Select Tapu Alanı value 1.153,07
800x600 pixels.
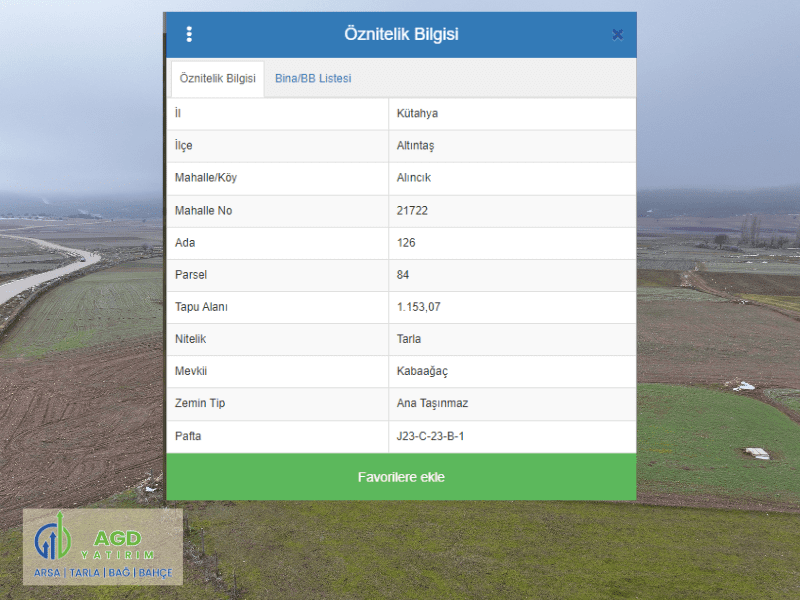418,307
